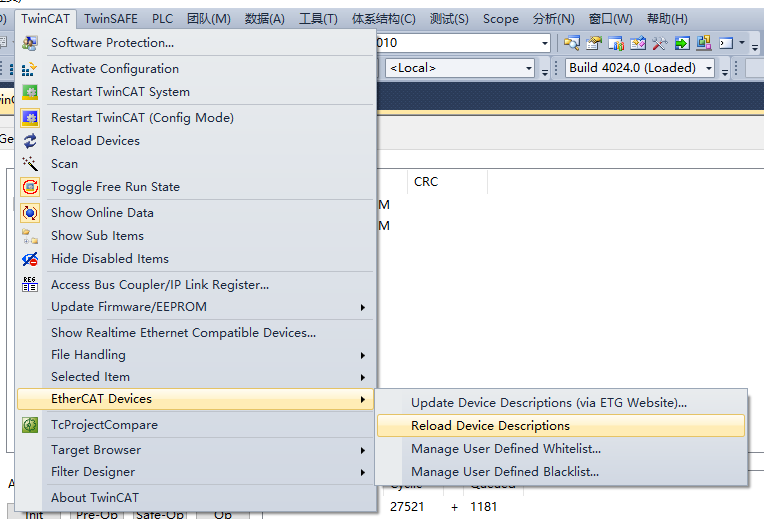
Task: Click the Safe-Op state button
Action: point(159,515)
